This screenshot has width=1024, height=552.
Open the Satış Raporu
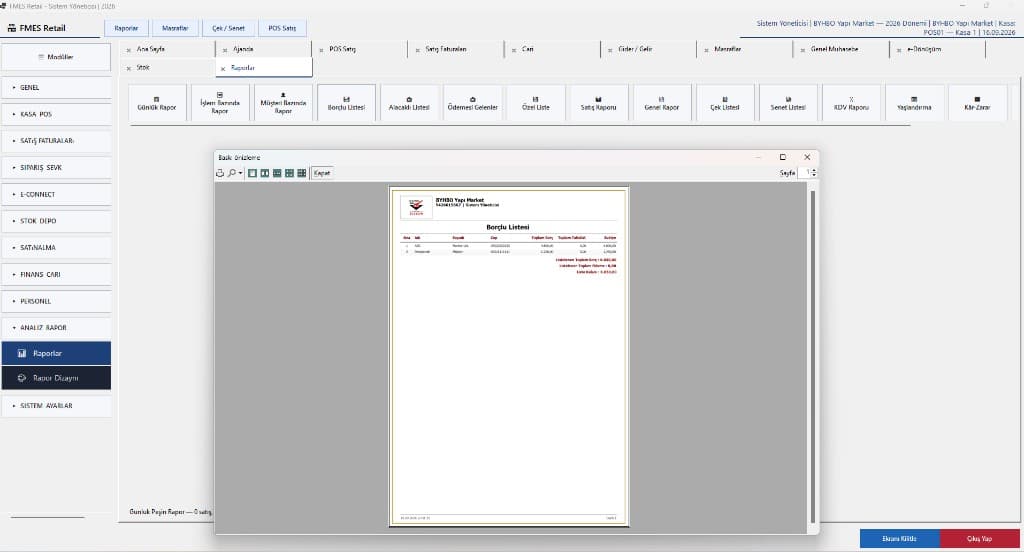598,103
